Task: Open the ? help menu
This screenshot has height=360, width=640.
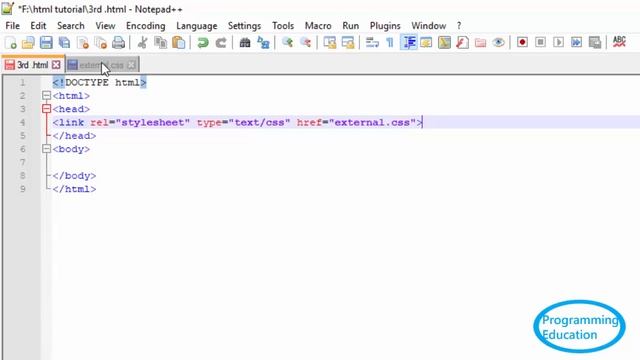Action: [x=459, y=26]
